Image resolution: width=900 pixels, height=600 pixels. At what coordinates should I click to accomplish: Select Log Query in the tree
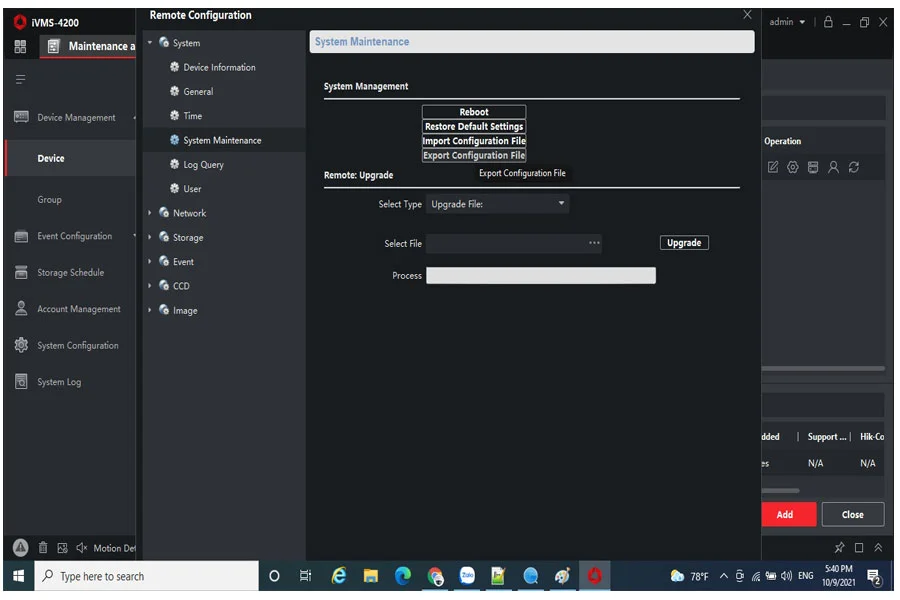pyautogui.click(x=203, y=165)
